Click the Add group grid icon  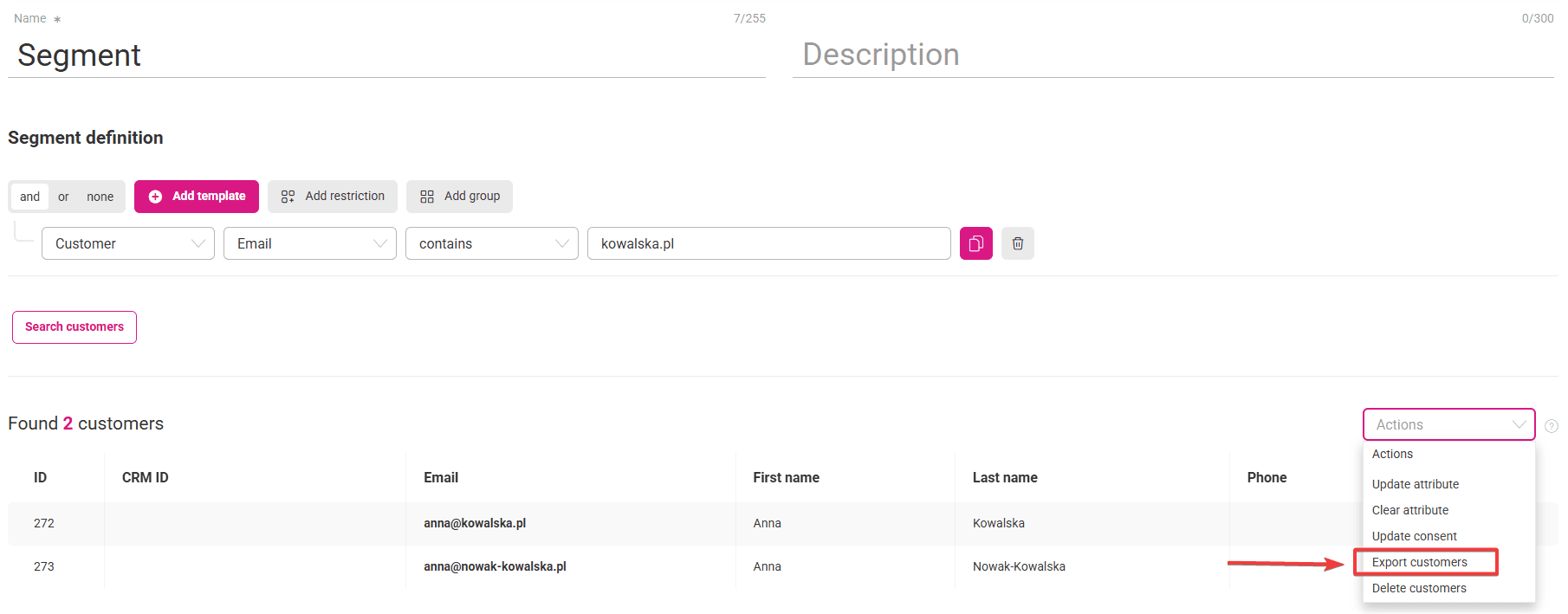[x=426, y=197]
